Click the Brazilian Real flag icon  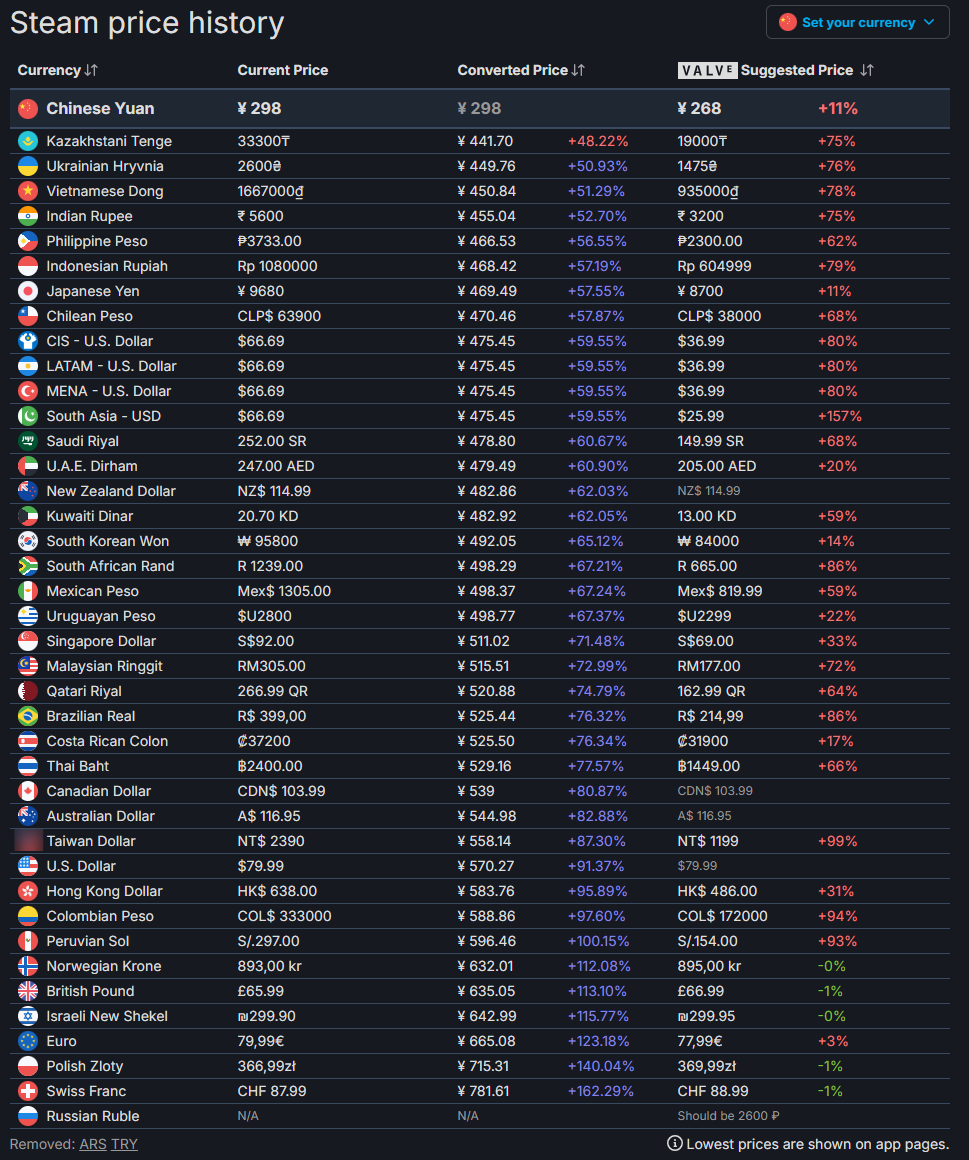coord(28,716)
